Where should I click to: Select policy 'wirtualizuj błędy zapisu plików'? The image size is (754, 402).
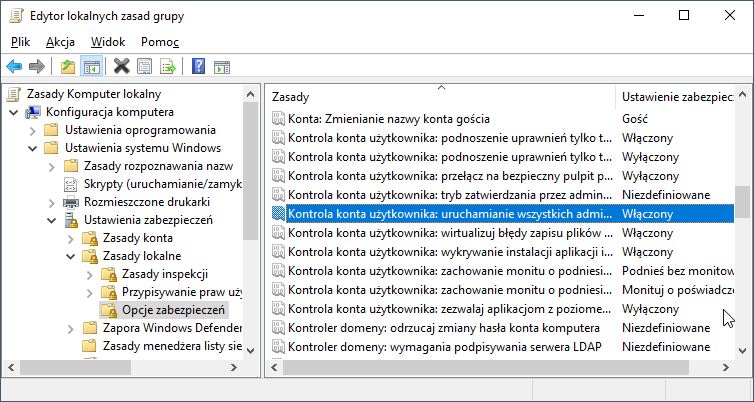451,233
